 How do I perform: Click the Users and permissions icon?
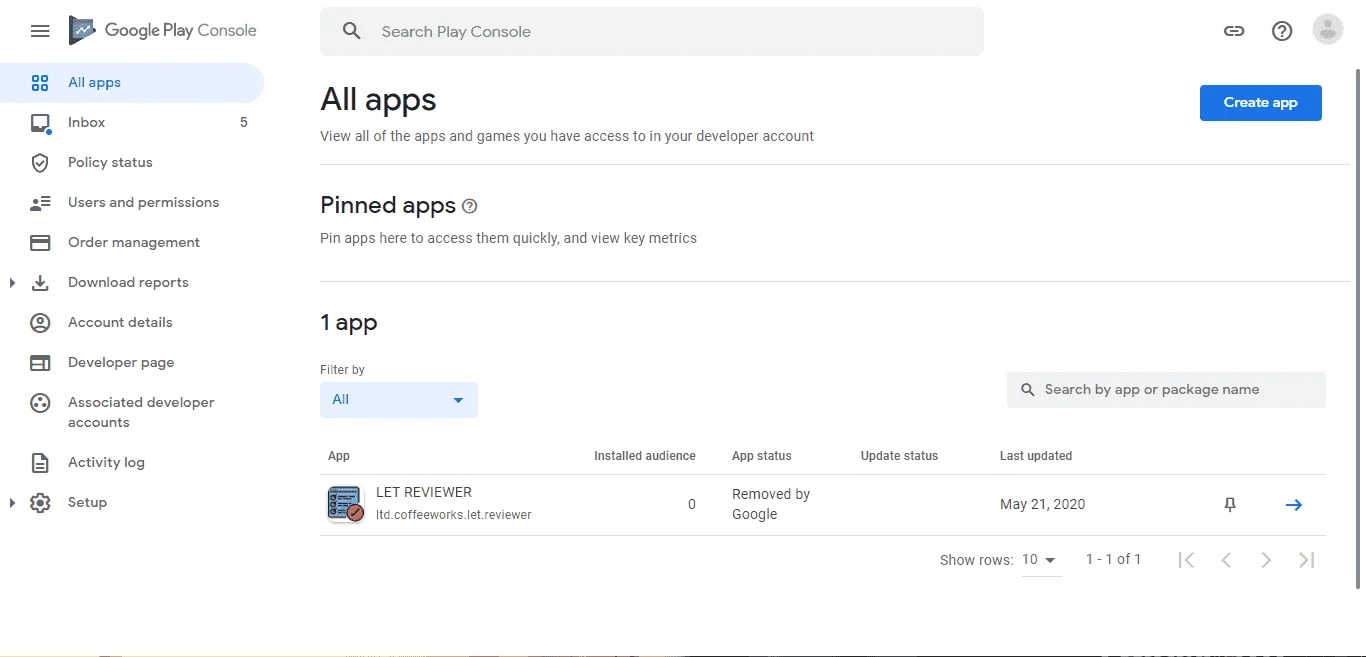point(40,203)
